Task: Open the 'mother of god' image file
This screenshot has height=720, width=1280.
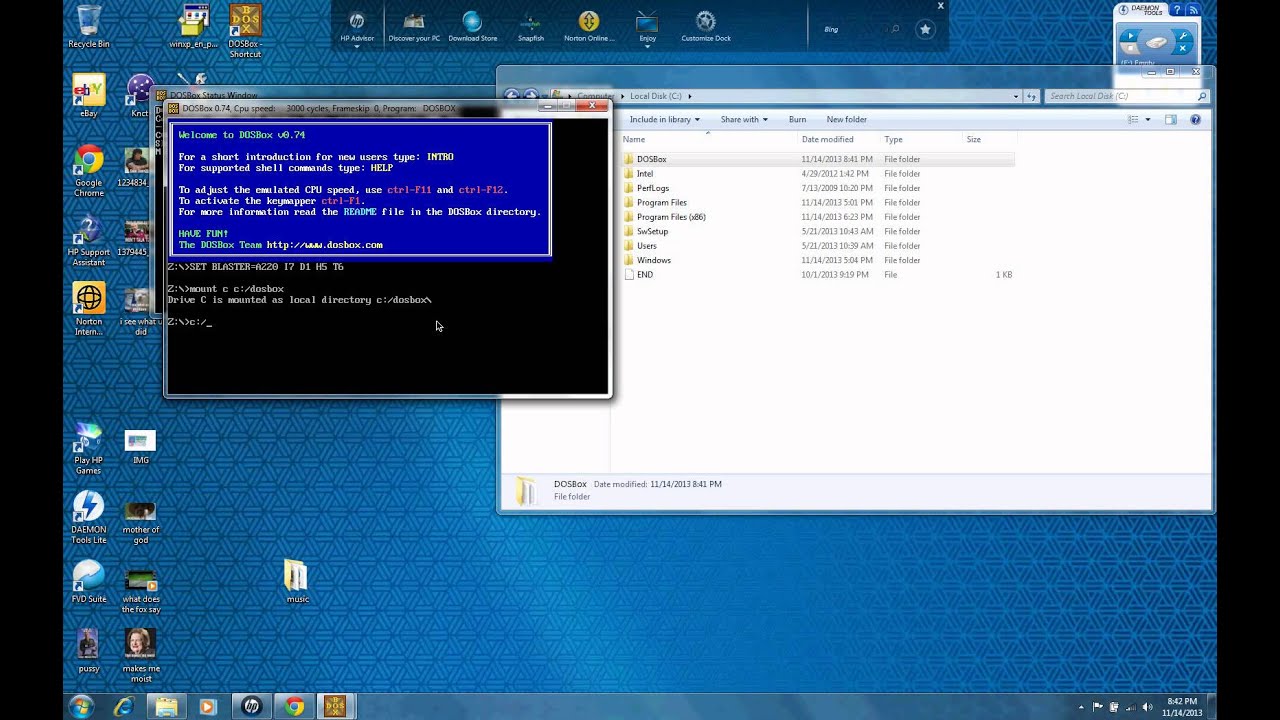Action: [140, 523]
